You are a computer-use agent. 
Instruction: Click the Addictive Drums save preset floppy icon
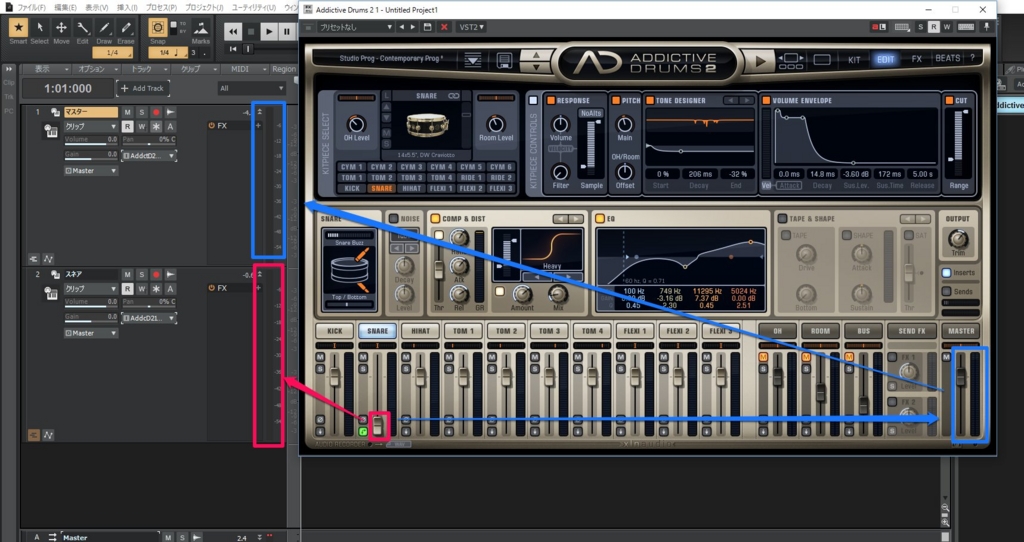click(504, 60)
